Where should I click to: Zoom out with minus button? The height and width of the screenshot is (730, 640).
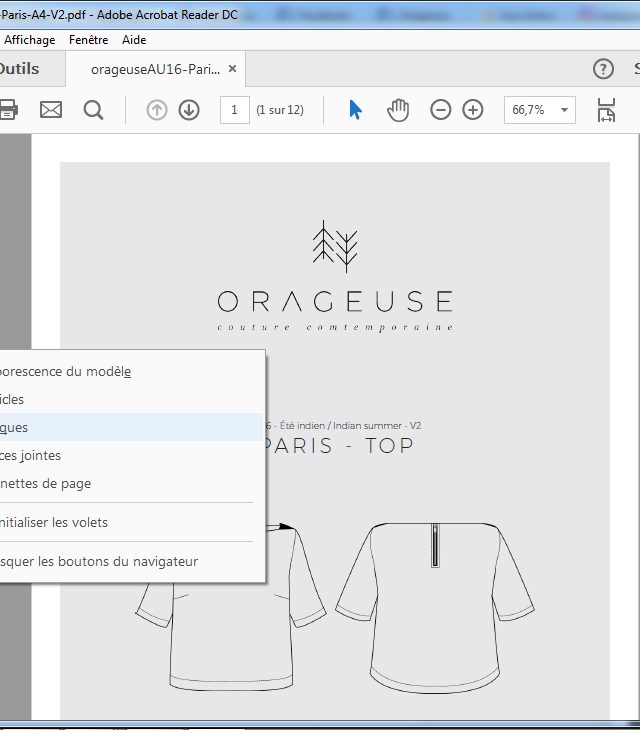click(440, 110)
